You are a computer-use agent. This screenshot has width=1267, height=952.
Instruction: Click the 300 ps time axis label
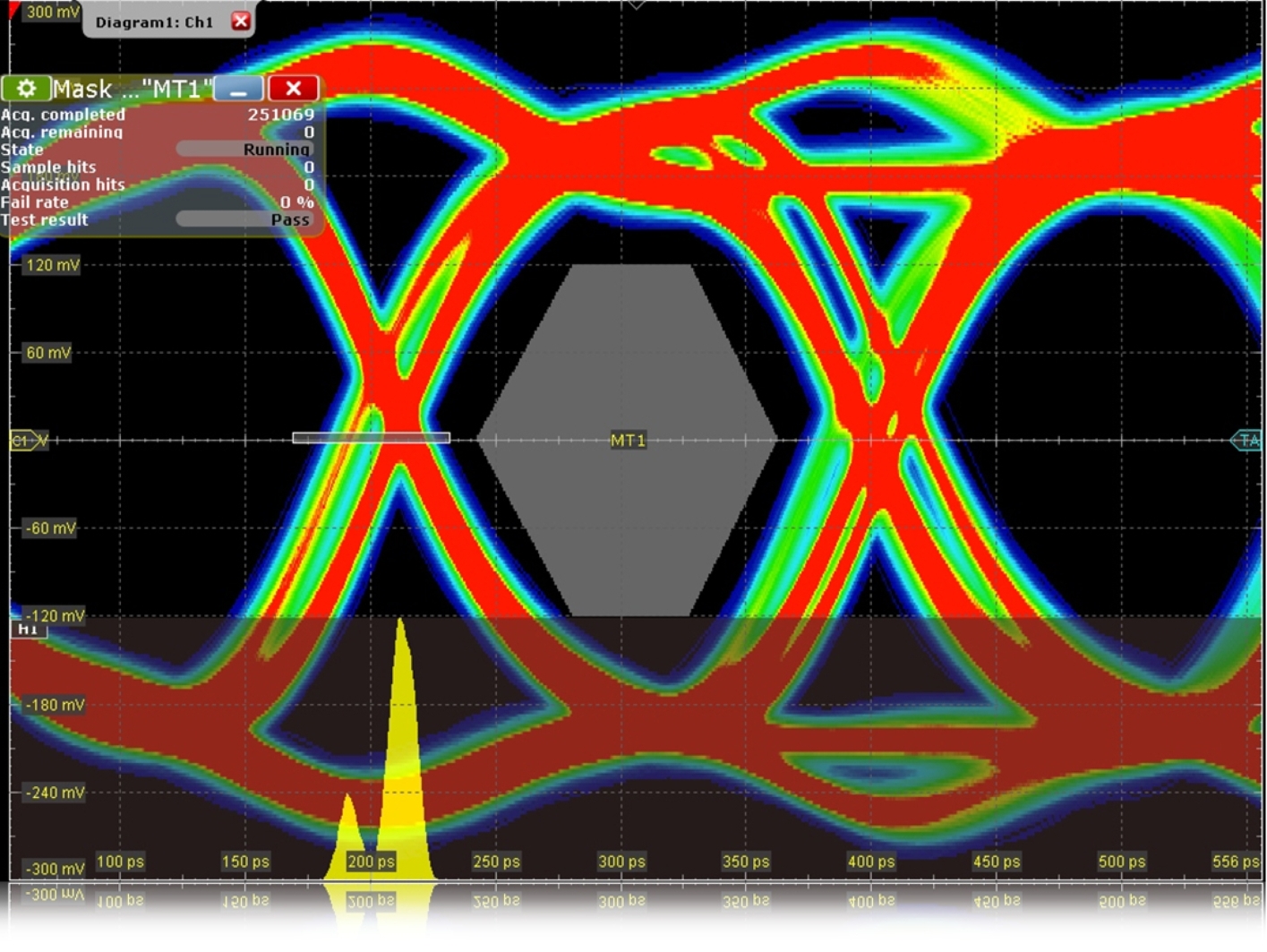click(621, 862)
